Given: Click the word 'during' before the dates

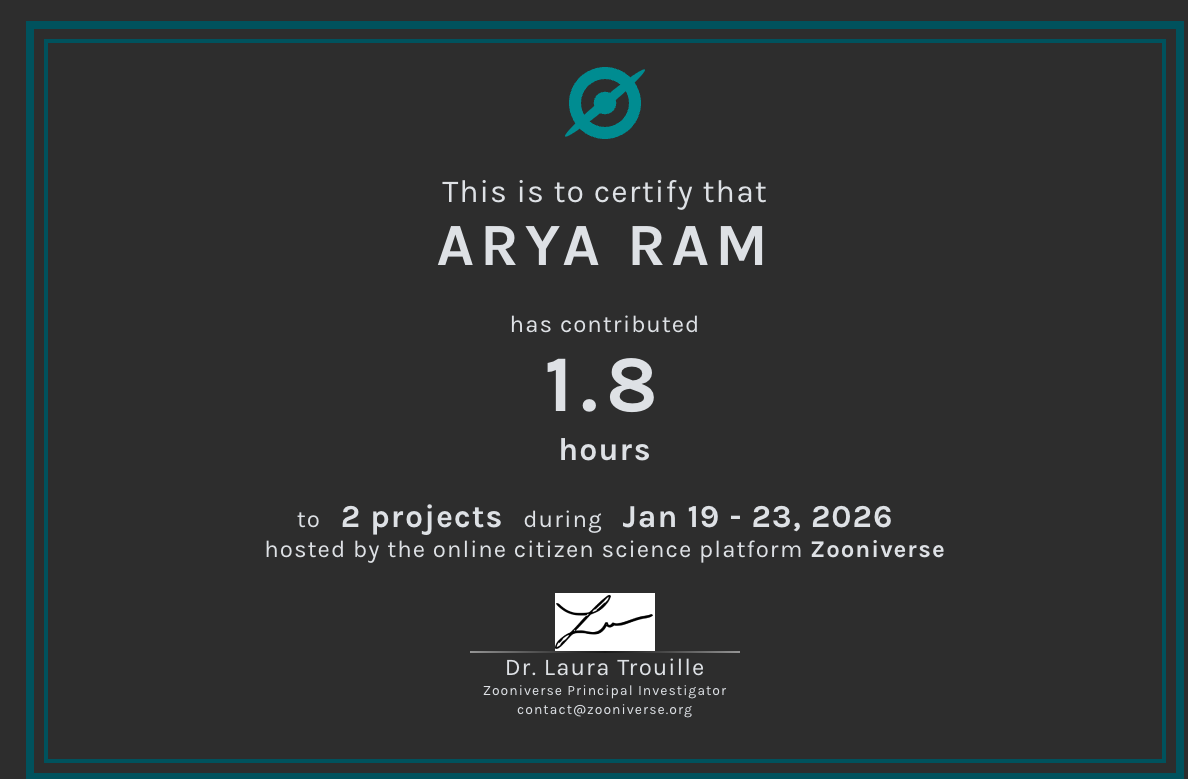Looking at the screenshot, I should point(562,519).
